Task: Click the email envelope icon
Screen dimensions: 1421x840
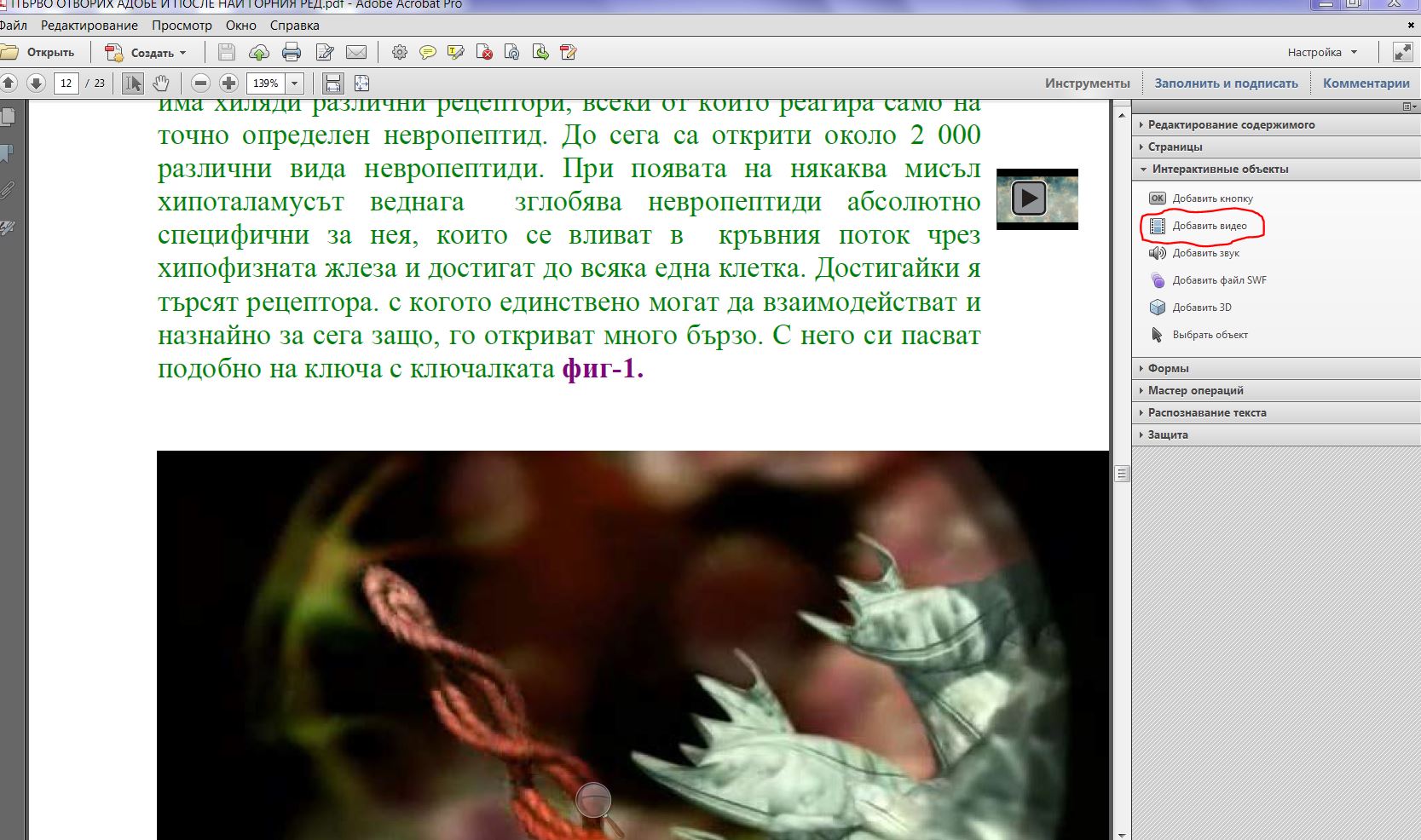Action: point(356,53)
